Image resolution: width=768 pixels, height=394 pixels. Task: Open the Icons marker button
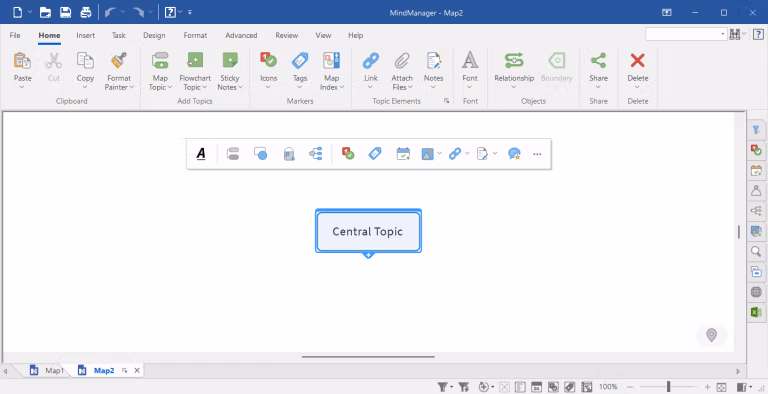click(268, 60)
